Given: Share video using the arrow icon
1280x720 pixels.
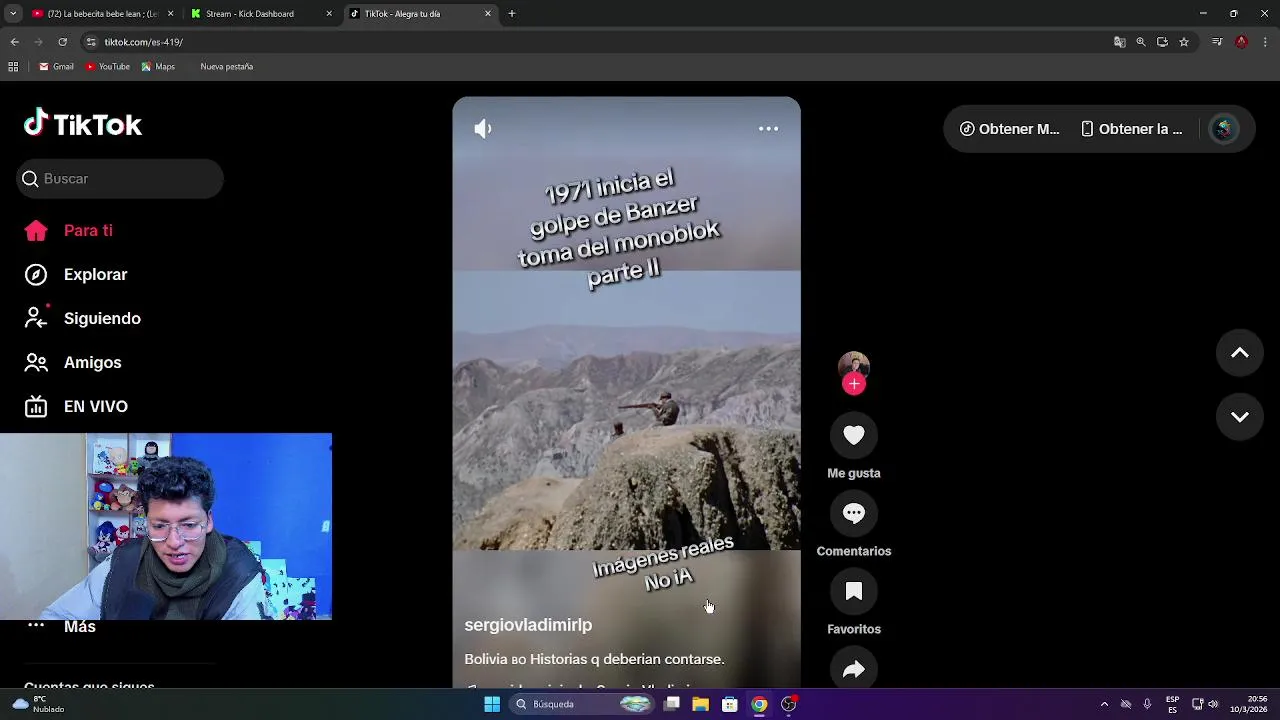Looking at the screenshot, I should click(x=854, y=669).
